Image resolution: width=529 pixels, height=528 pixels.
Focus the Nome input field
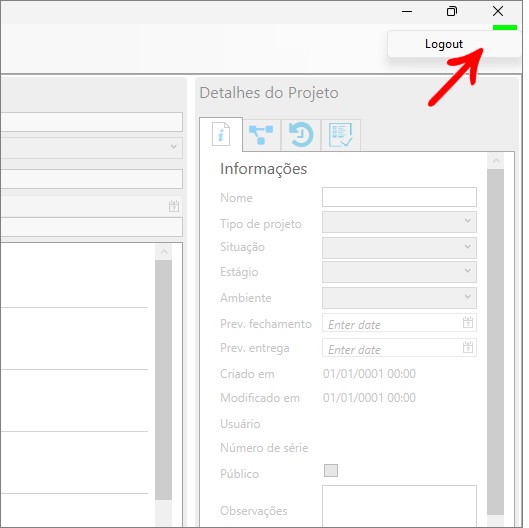coord(399,197)
